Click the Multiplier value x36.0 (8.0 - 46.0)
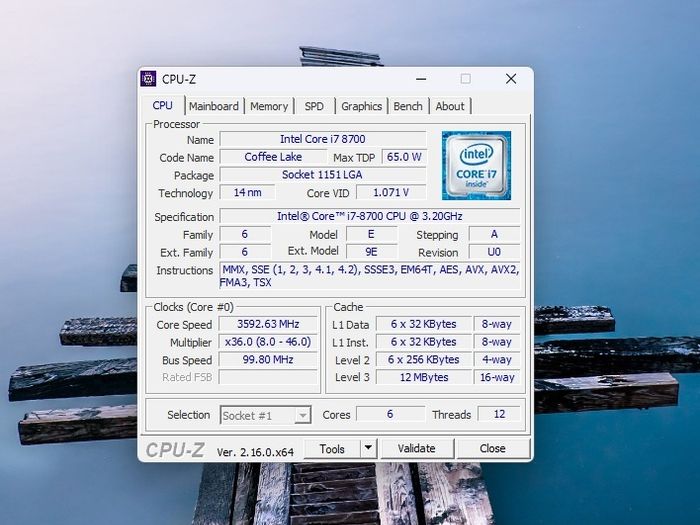 click(268, 342)
